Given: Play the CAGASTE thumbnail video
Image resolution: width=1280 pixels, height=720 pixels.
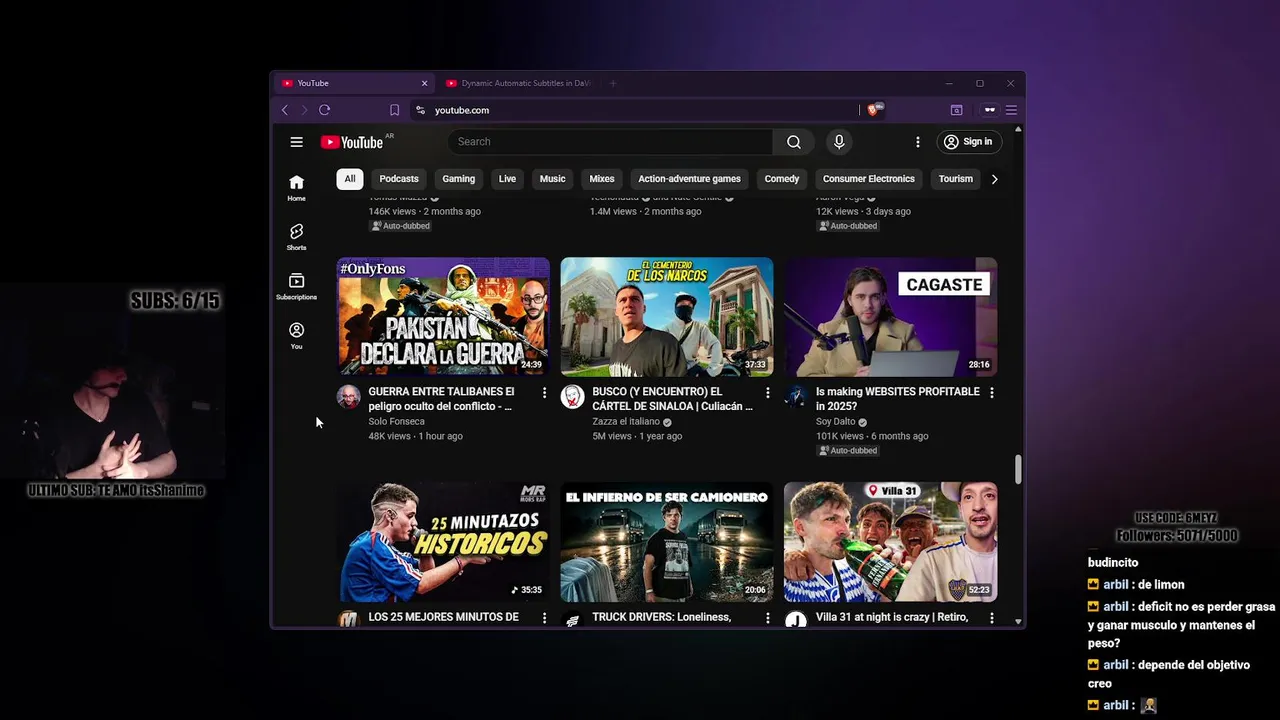Looking at the screenshot, I should tap(891, 317).
